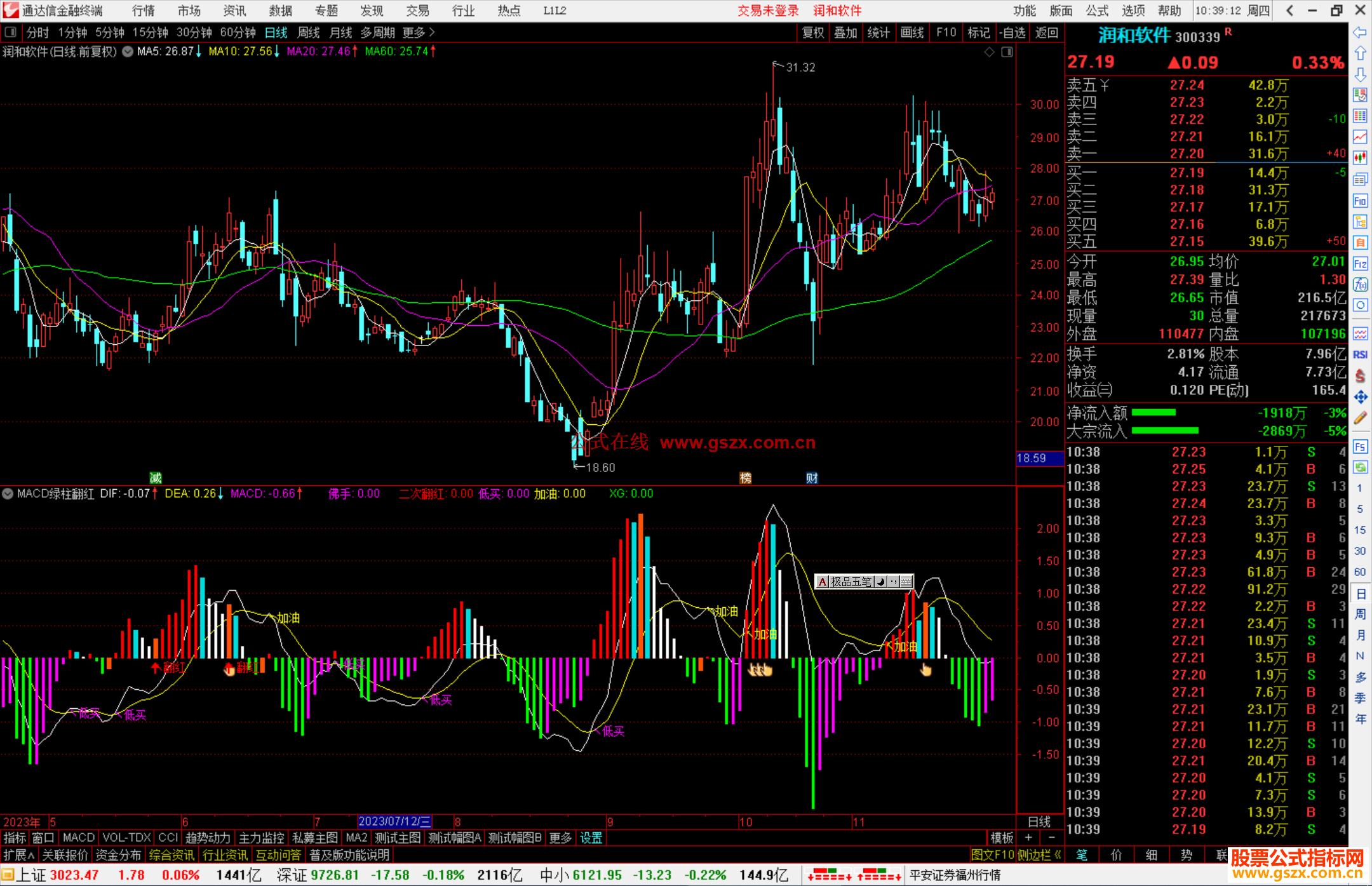Click the candlestick chart sidebar icon
This screenshot has width=1372, height=886.
(x=1360, y=157)
